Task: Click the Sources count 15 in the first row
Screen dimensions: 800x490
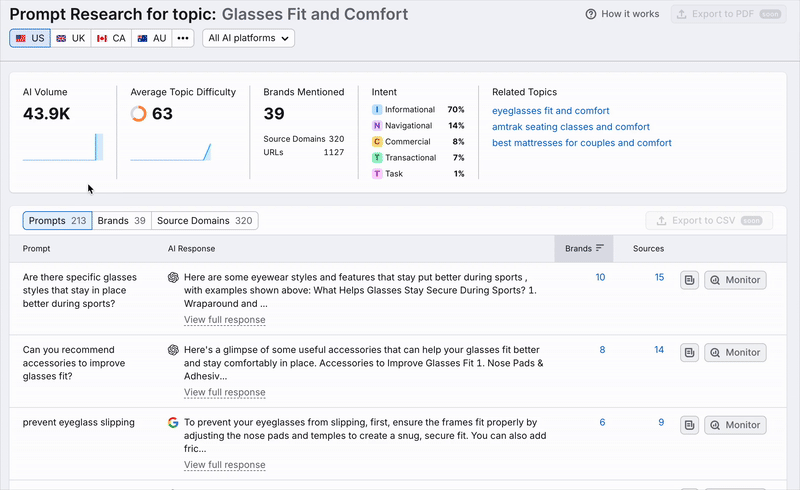Action: point(659,277)
